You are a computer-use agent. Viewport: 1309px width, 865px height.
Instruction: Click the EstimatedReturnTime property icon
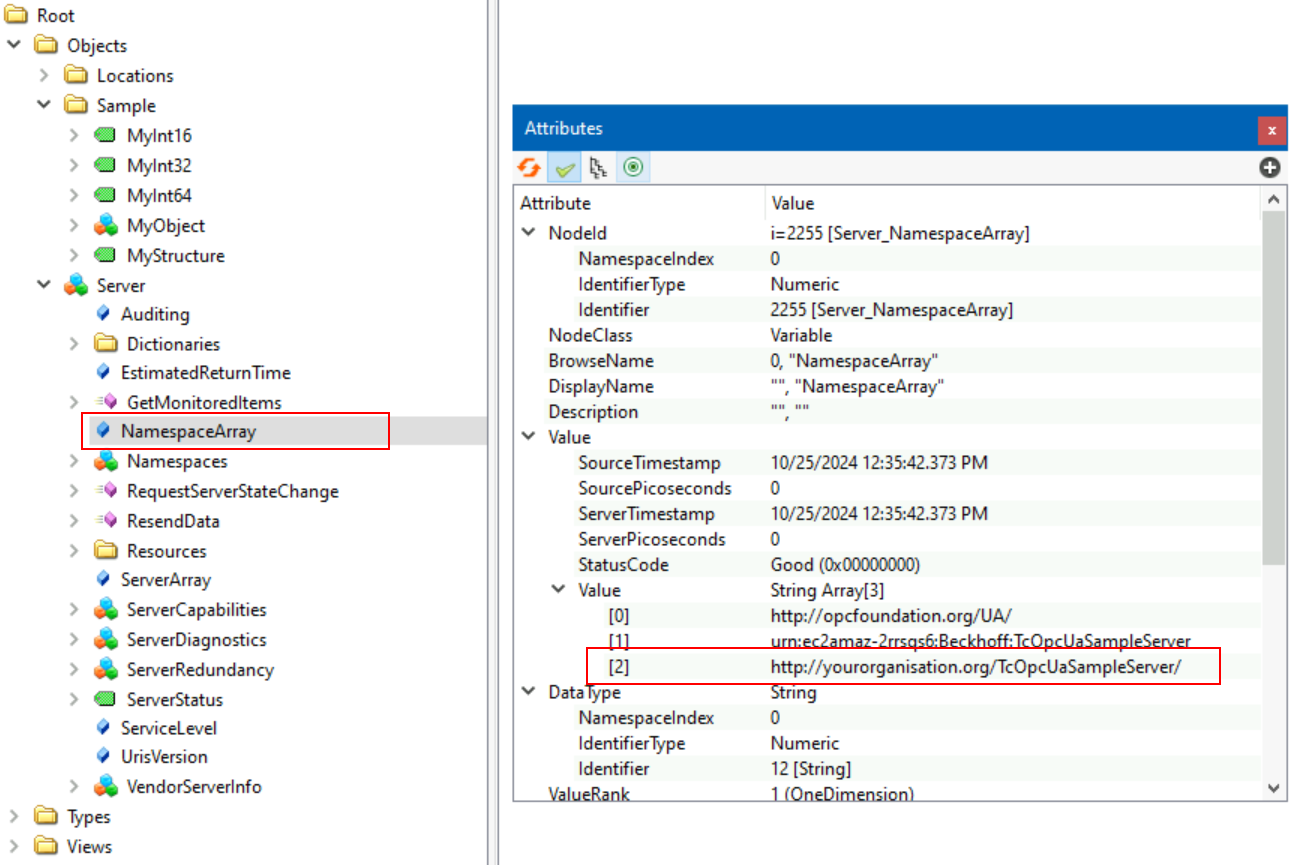[102, 373]
